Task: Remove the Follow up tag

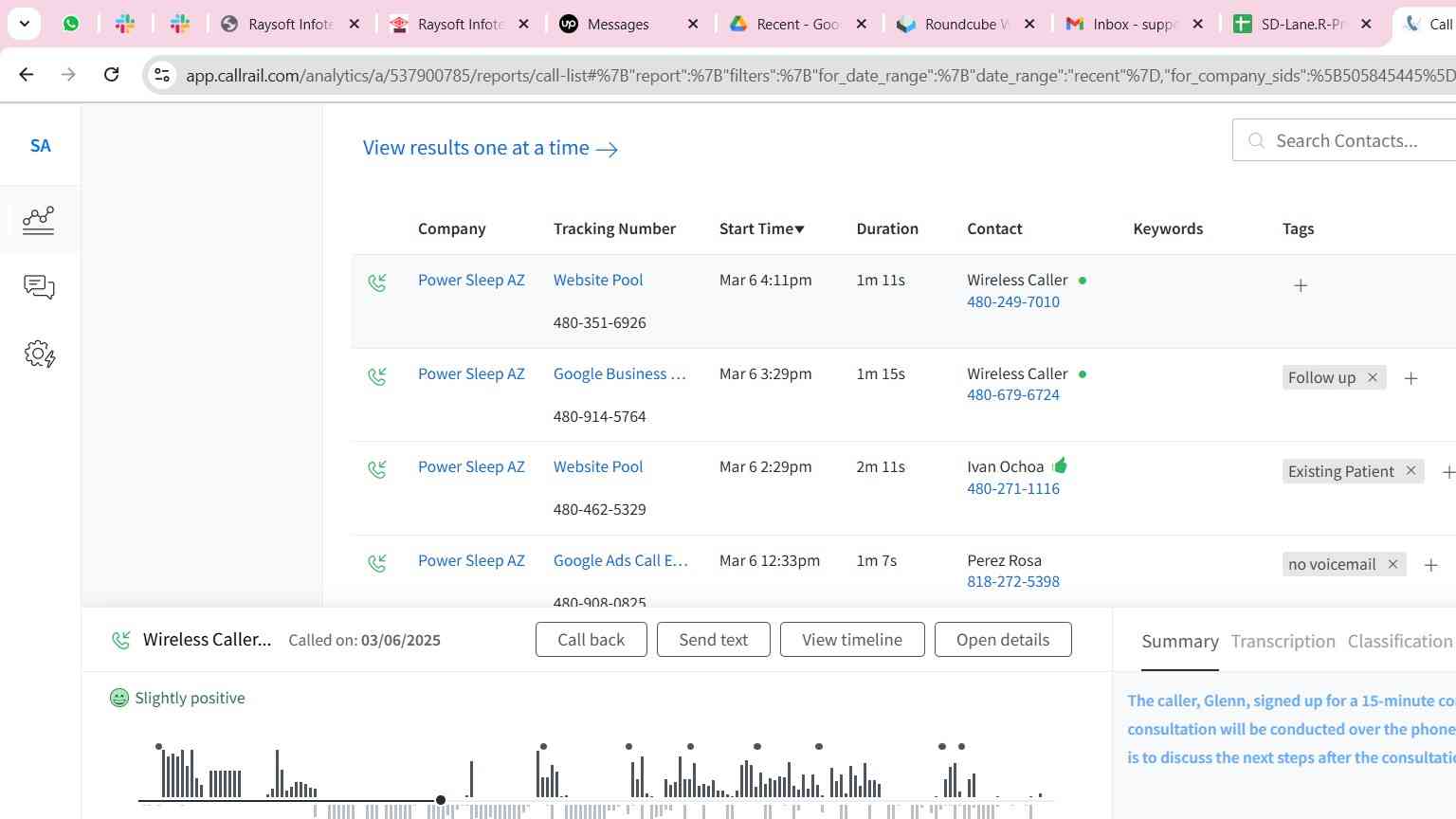Action: pyautogui.click(x=1372, y=377)
